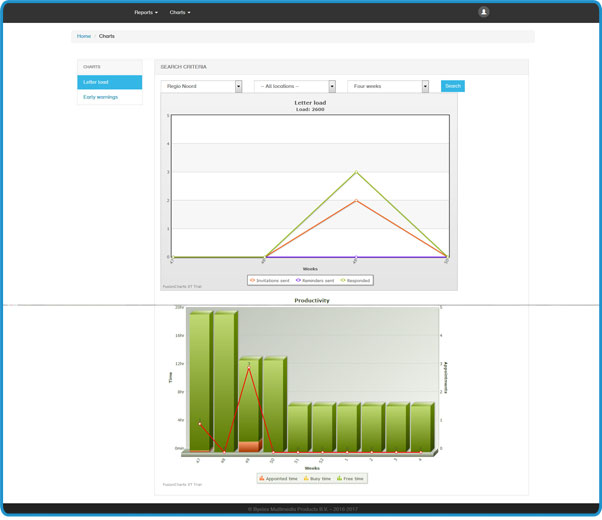Toggle Appointed time legend item

[278, 479]
